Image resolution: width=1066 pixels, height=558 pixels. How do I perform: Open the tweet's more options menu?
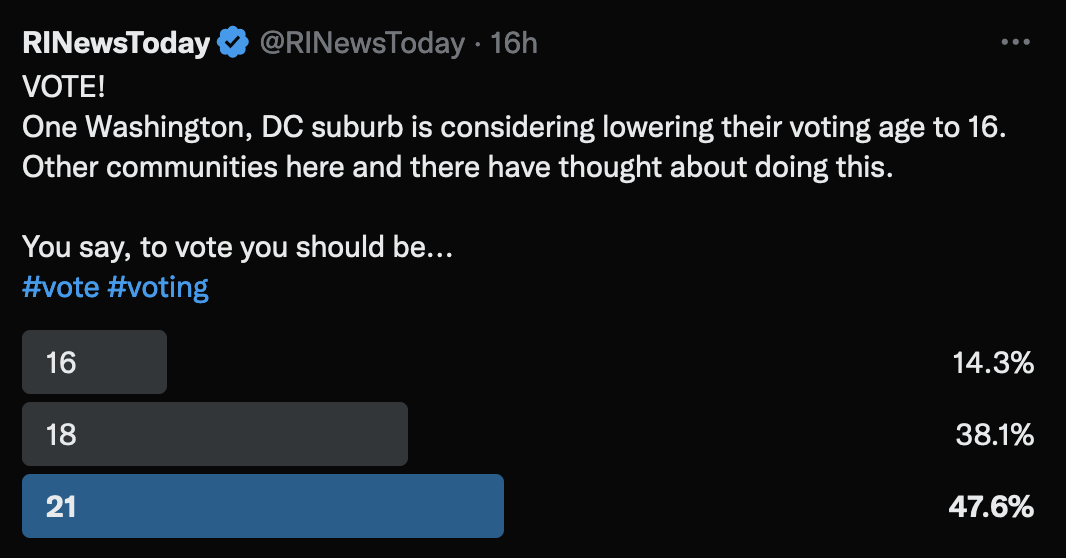click(1015, 43)
